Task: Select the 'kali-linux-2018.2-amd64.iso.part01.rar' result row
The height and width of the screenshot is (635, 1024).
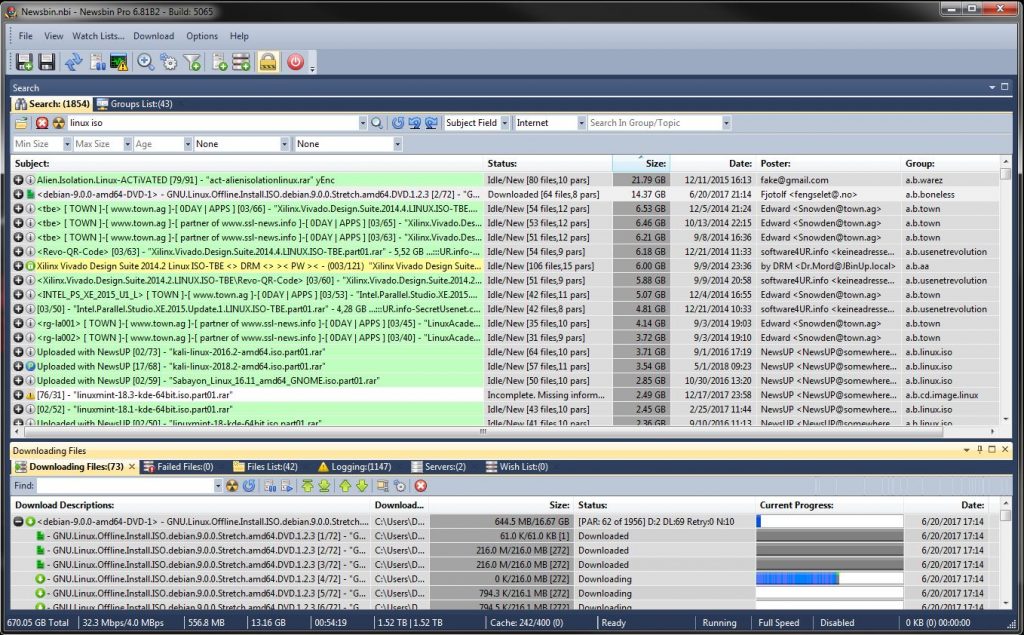Action: pyautogui.click(x=505, y=366)
